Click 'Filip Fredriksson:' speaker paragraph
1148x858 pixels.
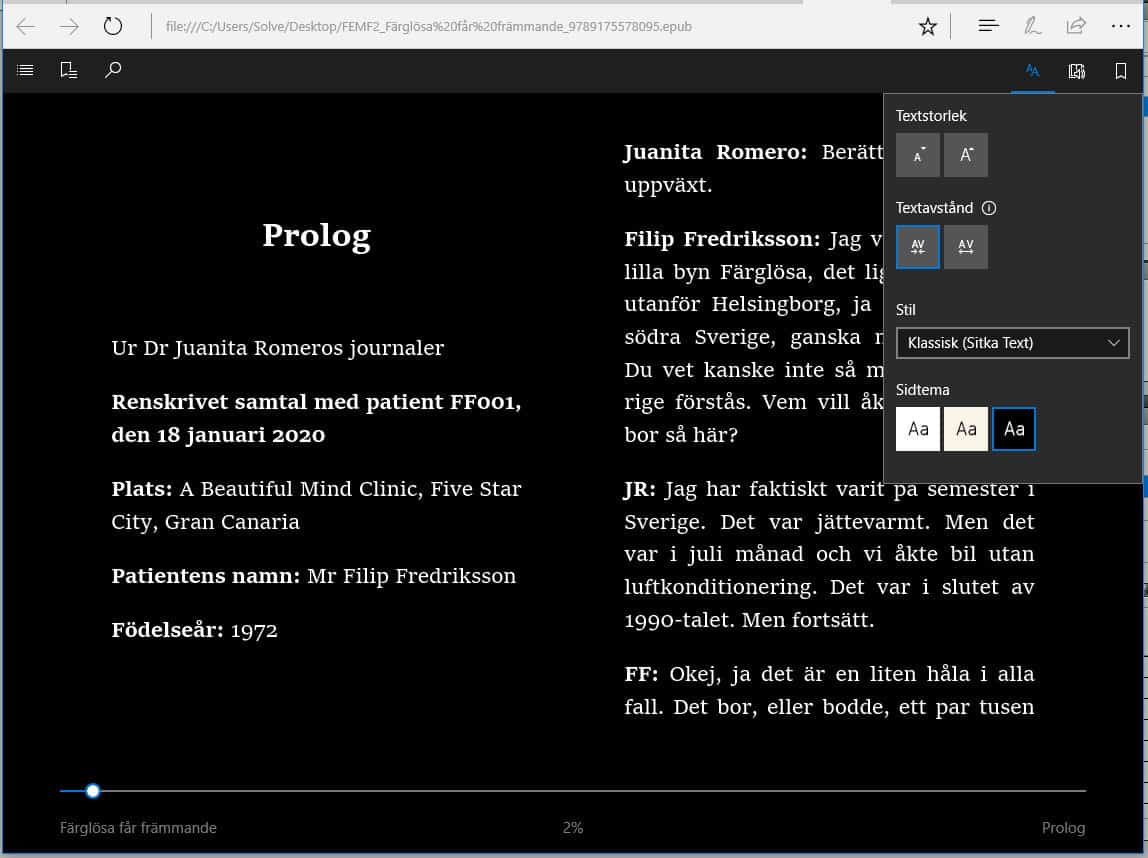[x=753, y=337]
